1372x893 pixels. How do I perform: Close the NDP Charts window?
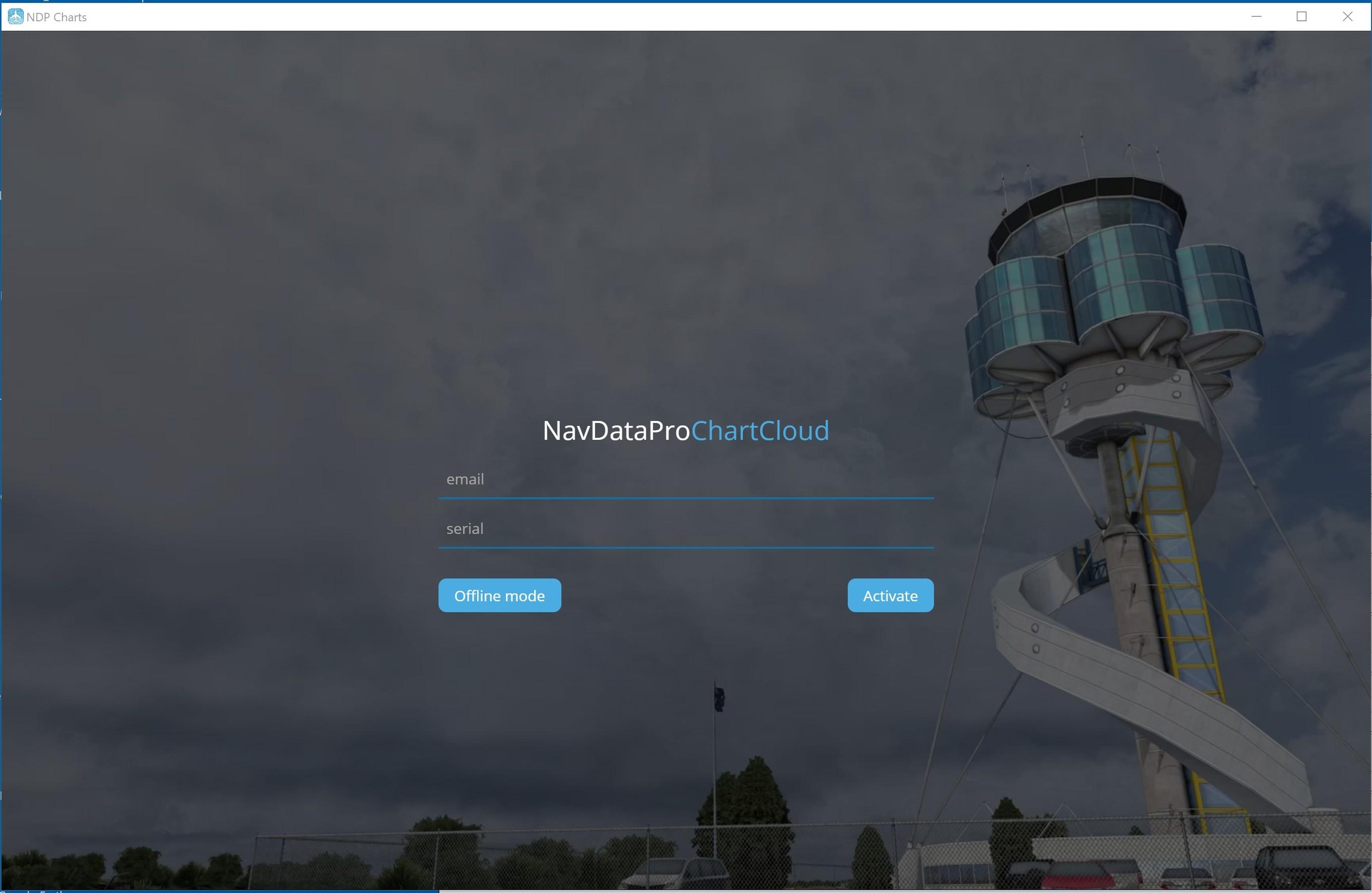[1347, 17]
